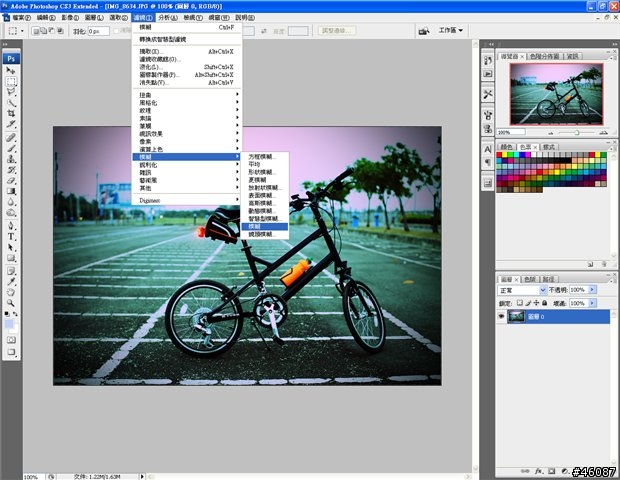The height and width of the screenshot is (480, 620).
Task: Select the Dodge tool
Action: click(11, 212)
